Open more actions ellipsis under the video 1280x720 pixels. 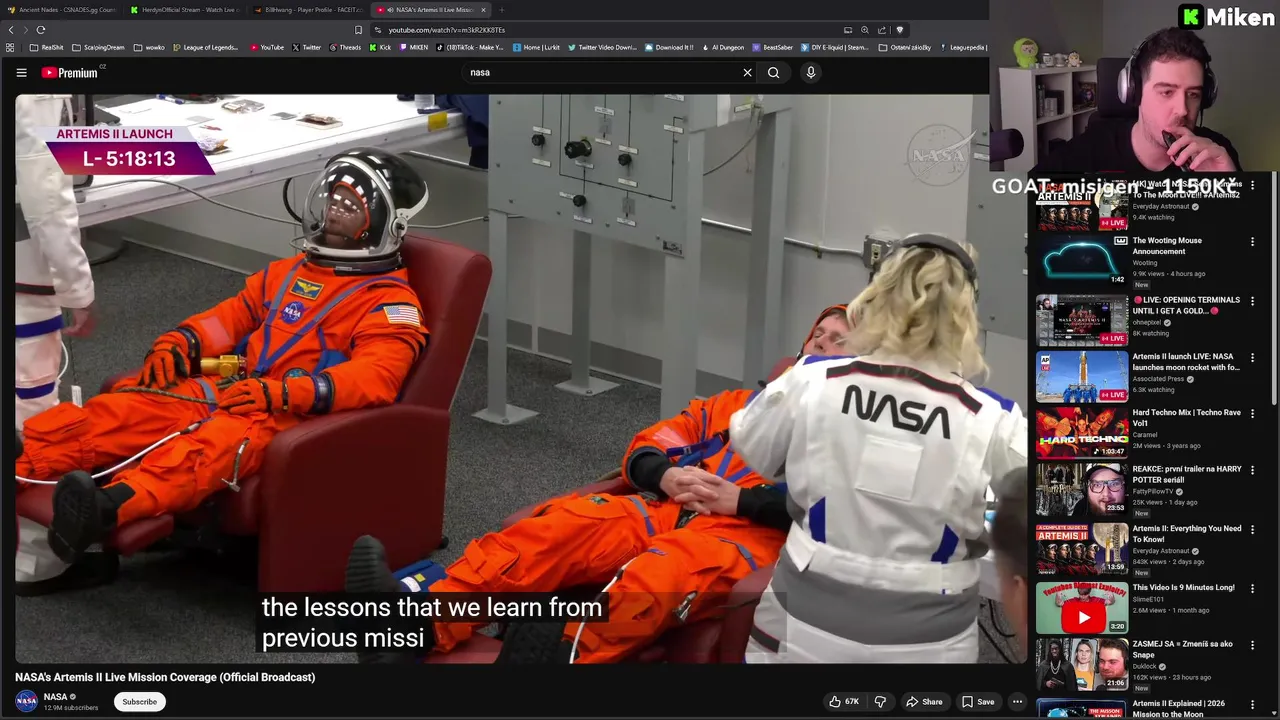1017,702
